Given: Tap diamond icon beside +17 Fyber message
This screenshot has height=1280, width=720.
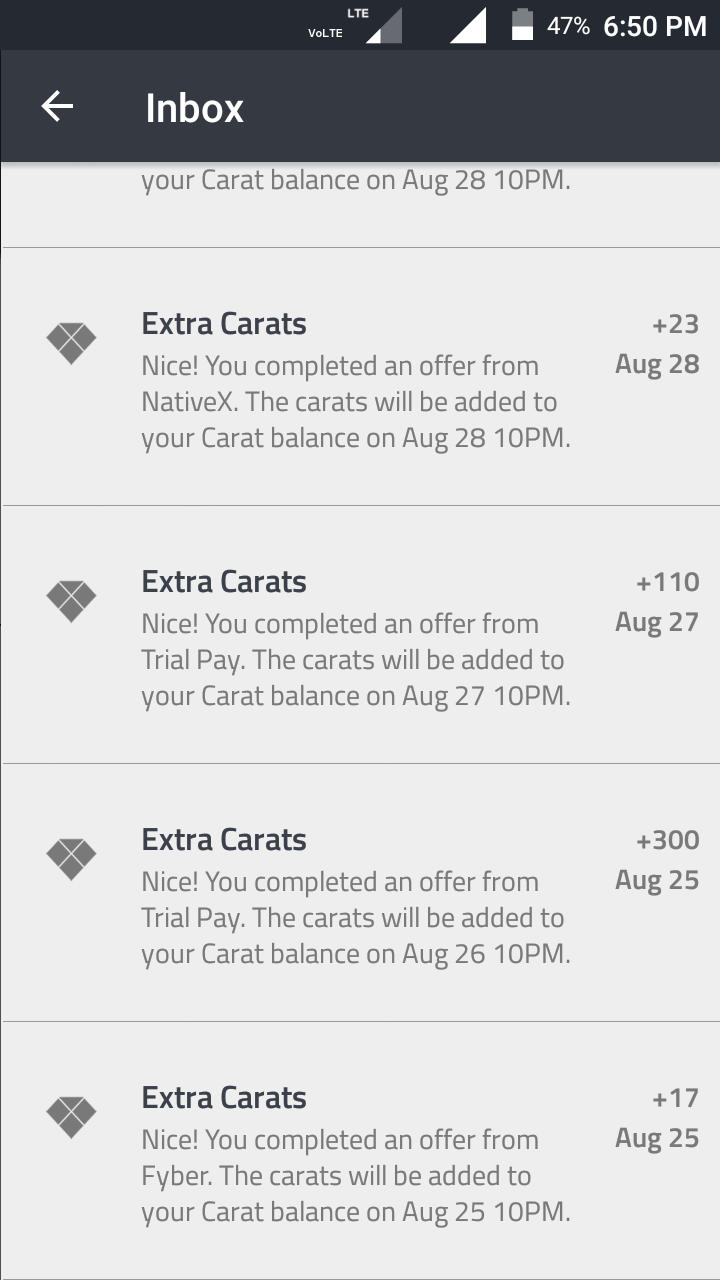Looking at the screenshot, I should pyautogui.click(x=71, y=1118).
